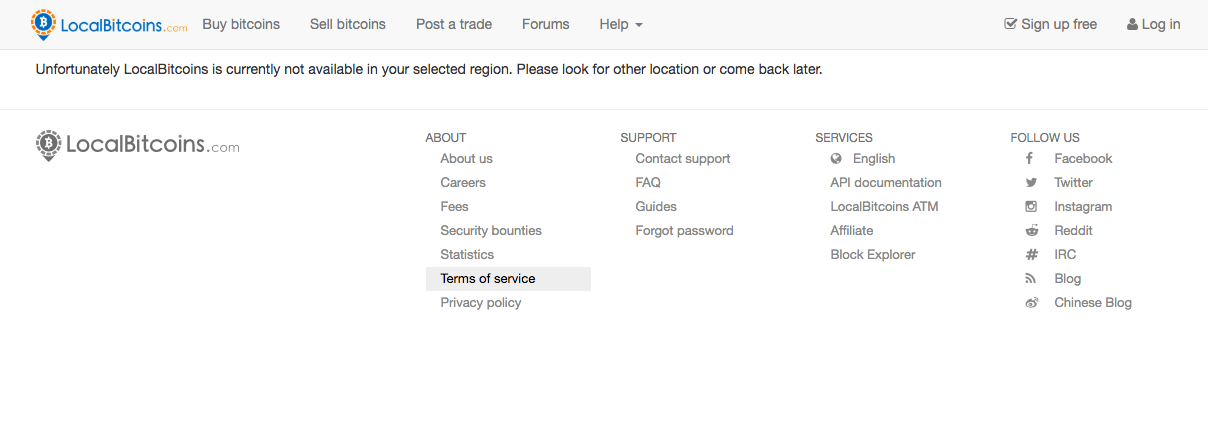
Task: Click the Twitter bird icon
Action: pyautogui.click(x=1031, y=183)
